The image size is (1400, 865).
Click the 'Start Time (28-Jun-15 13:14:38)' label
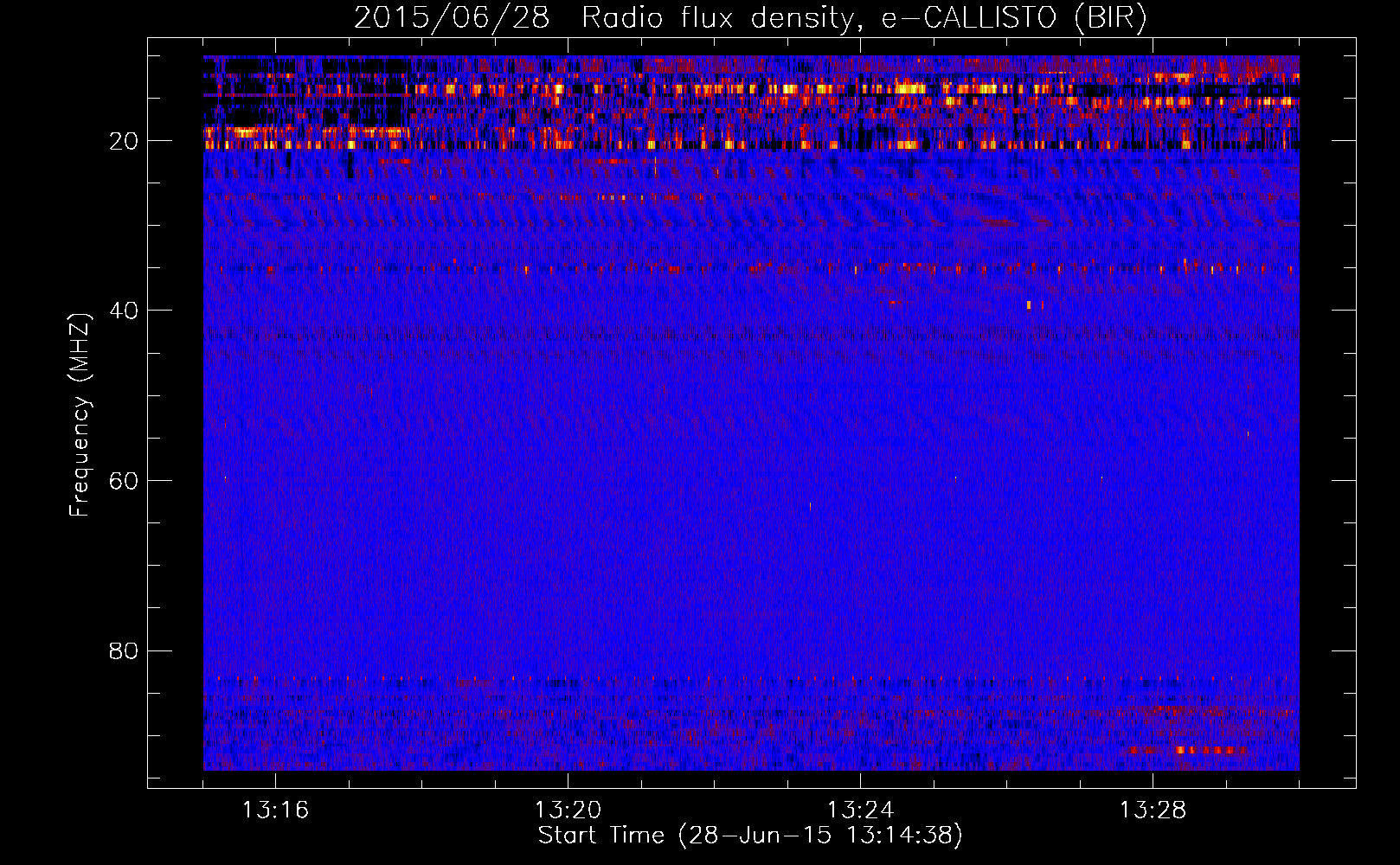[750, 836]
